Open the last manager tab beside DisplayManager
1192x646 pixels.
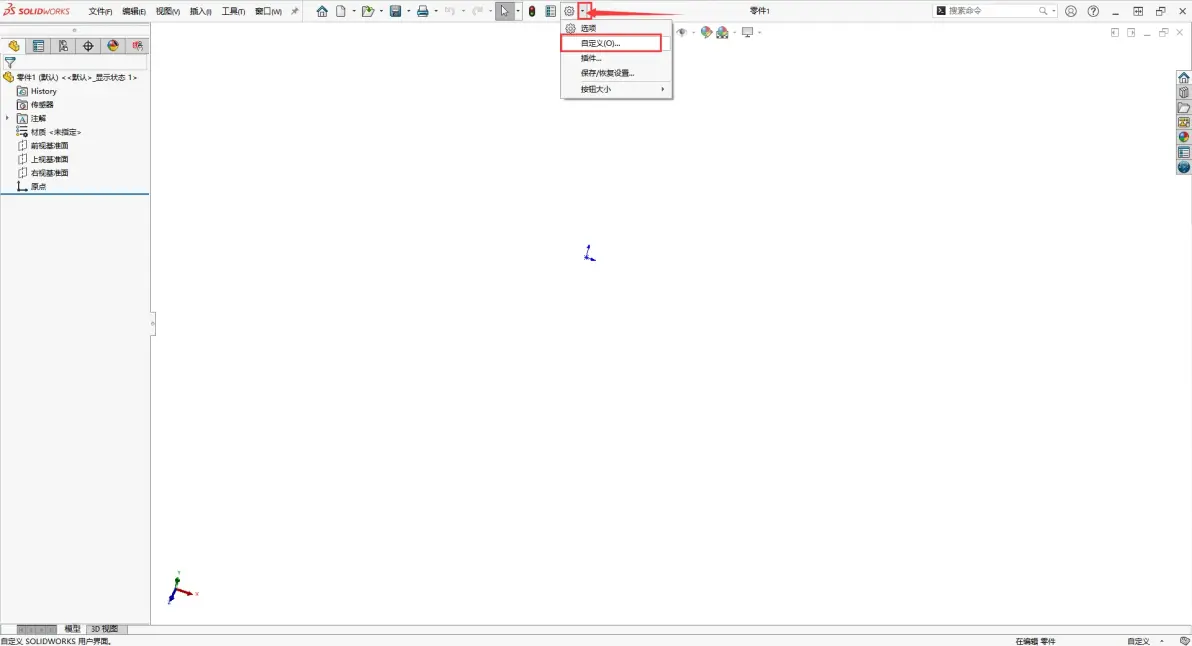(x=138, y=46)
